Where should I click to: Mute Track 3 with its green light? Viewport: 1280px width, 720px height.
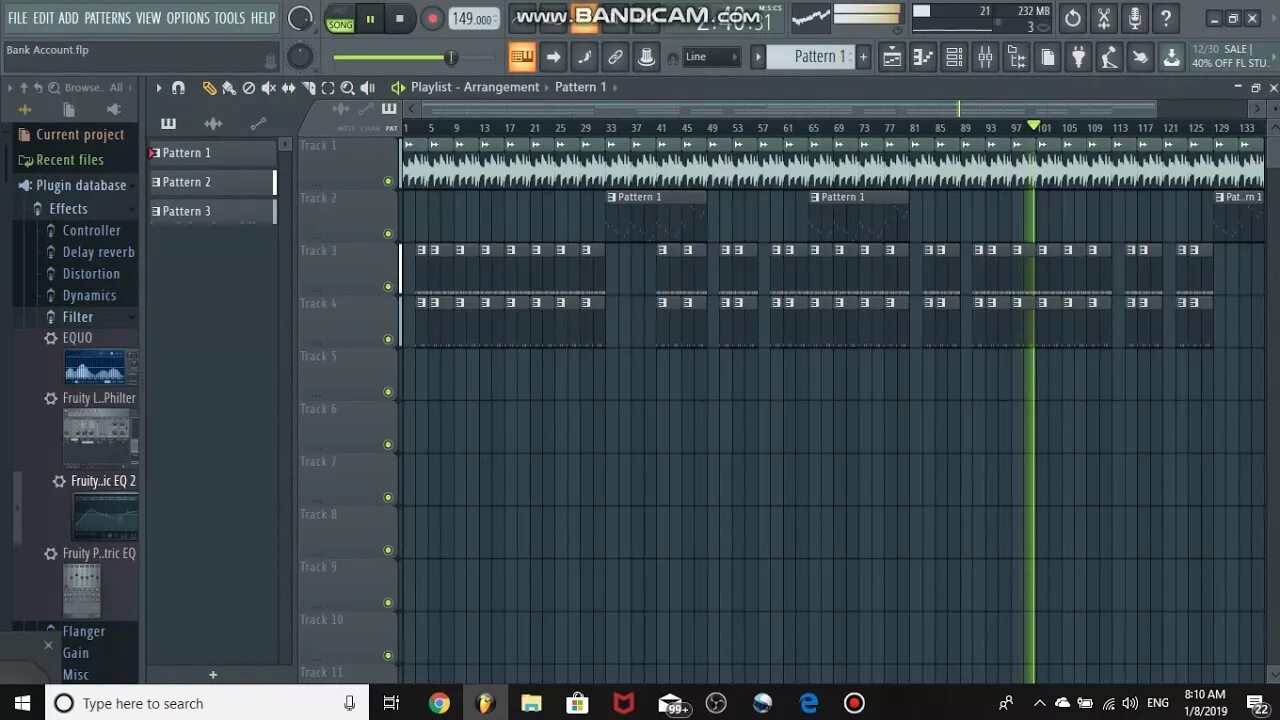click(388, 286)
